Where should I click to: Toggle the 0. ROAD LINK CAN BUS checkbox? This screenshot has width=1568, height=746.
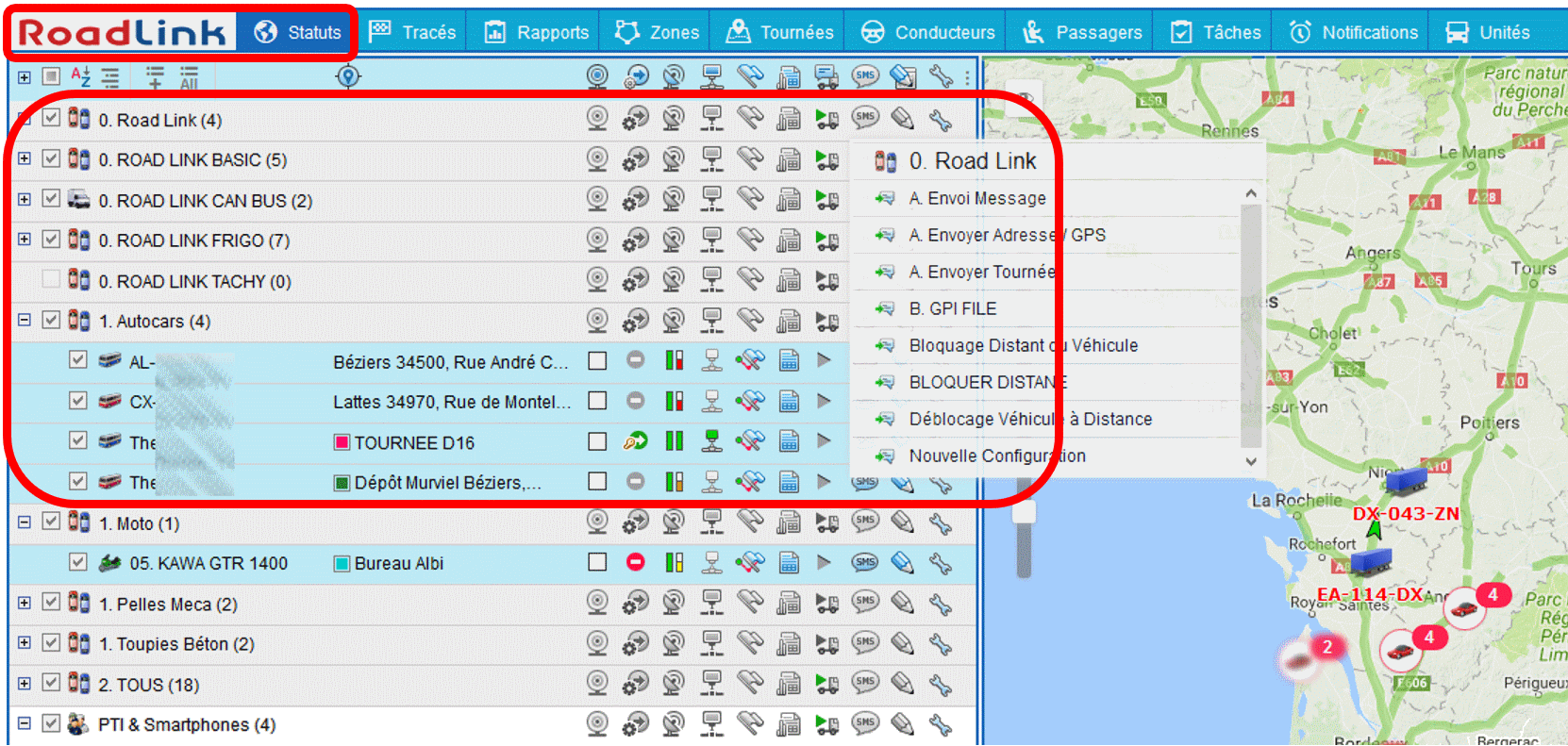[51, 199]
